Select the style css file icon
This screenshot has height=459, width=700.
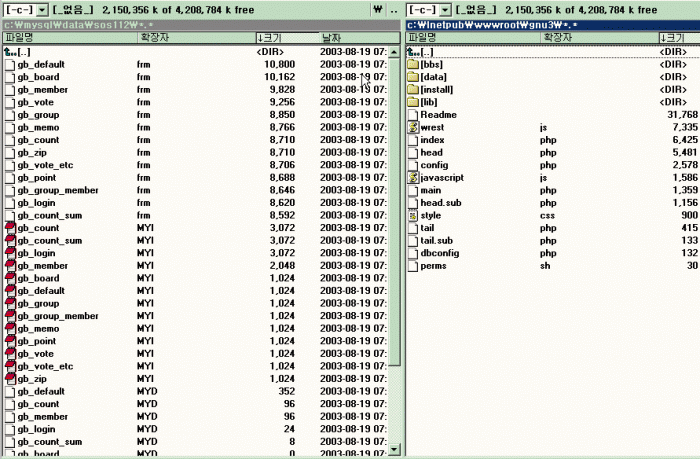pos(414,215)
